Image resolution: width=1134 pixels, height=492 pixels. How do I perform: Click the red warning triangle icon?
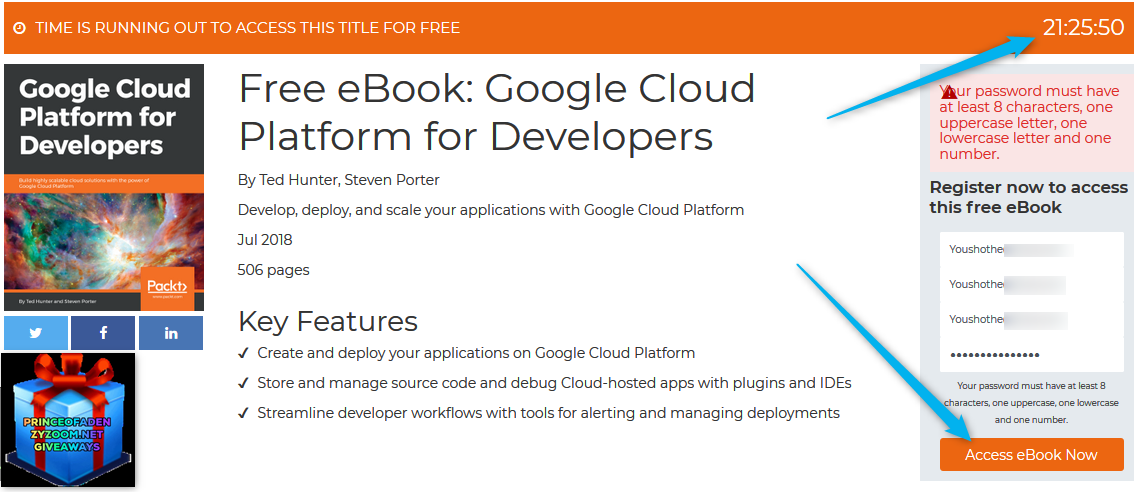949,93
